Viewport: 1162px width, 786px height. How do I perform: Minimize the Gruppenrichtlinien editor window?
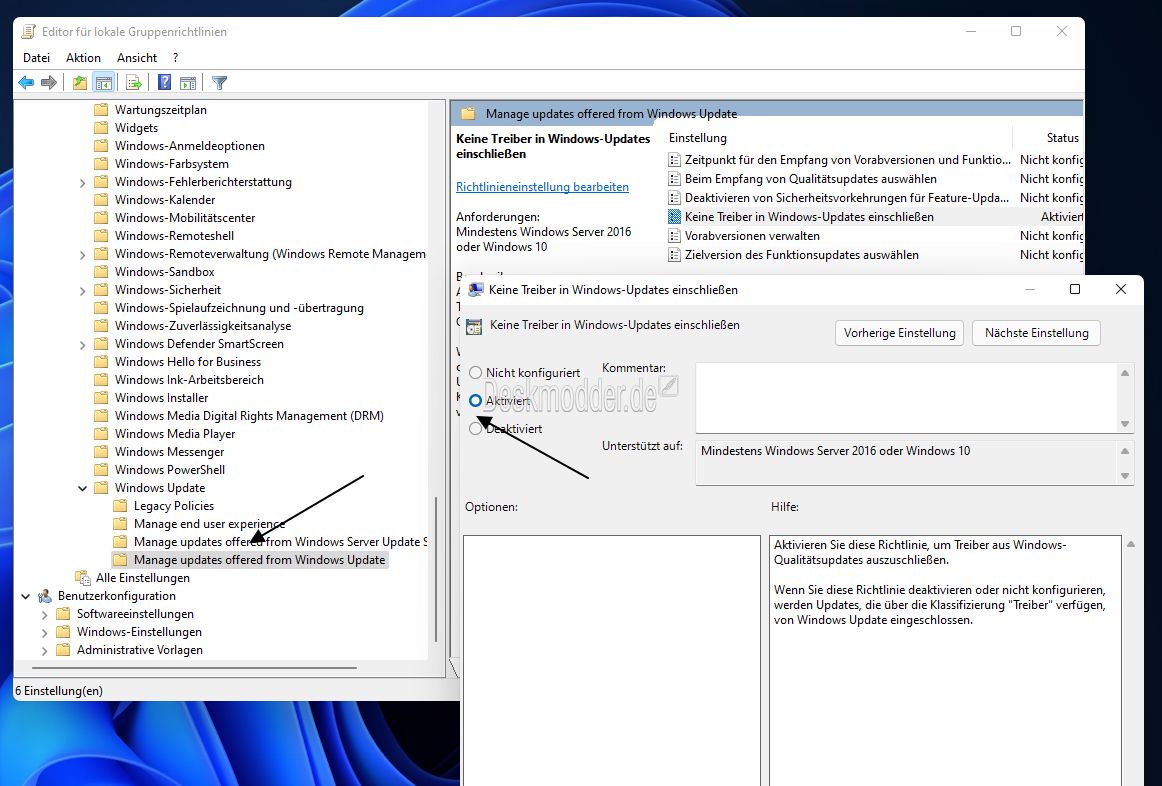pos(971,31)
